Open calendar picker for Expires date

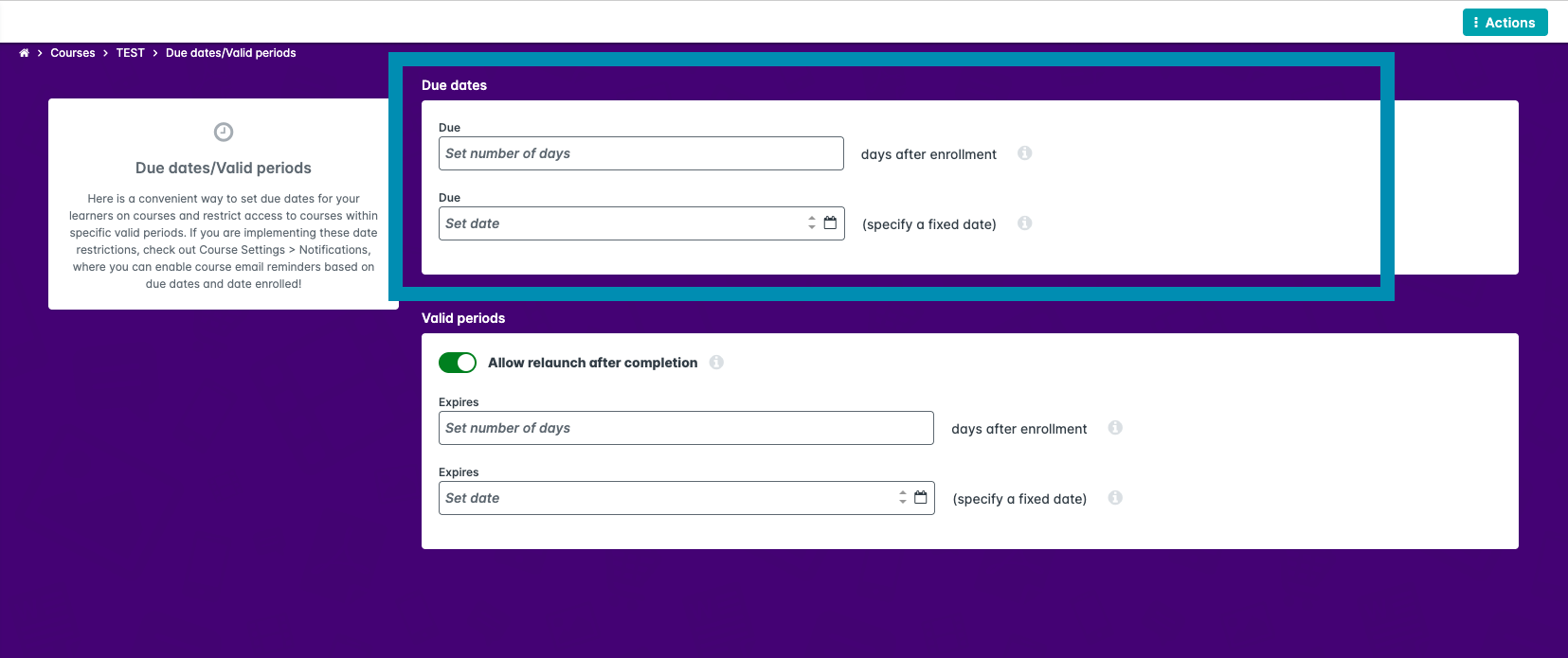click(x=920, y=498)
